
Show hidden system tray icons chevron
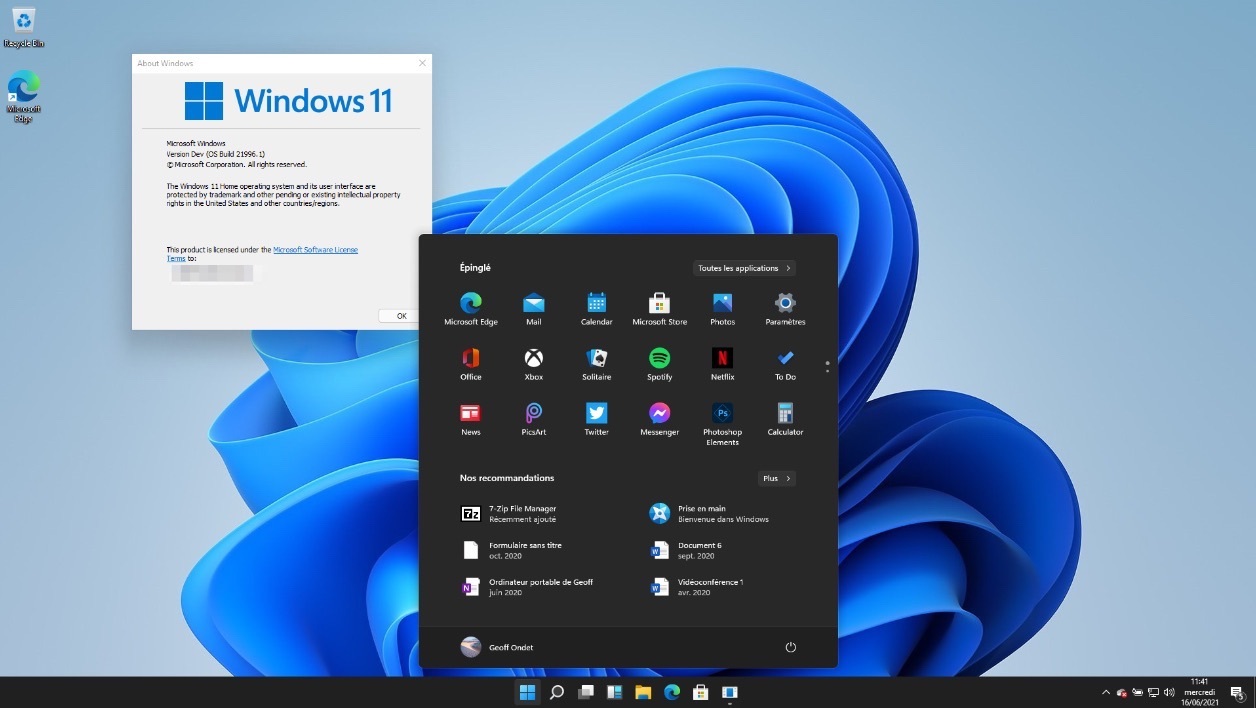click(1105, 692)
